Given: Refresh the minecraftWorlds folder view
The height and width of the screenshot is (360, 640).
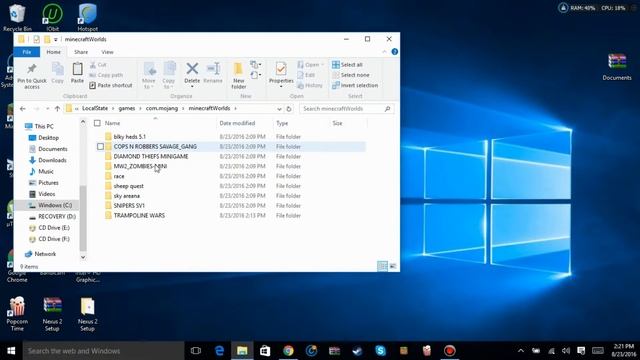Looking at the screenshot, I should click(x=289, y=109).
